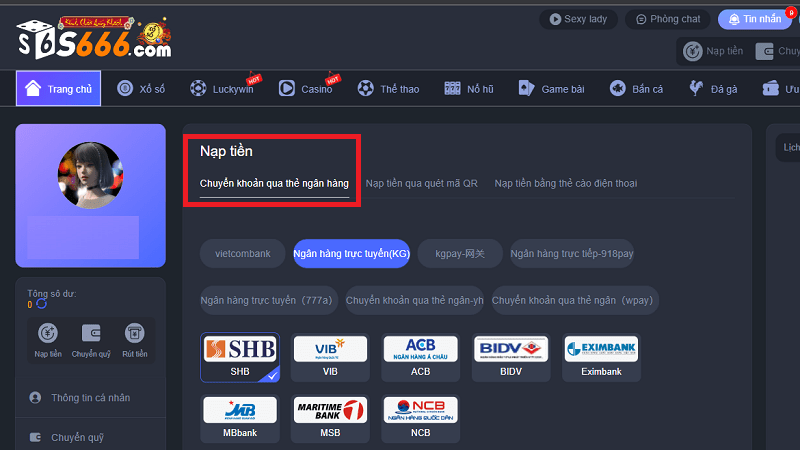
Task: Click the Thông tin cá nhân person icon
Action: tap(35, 397)
